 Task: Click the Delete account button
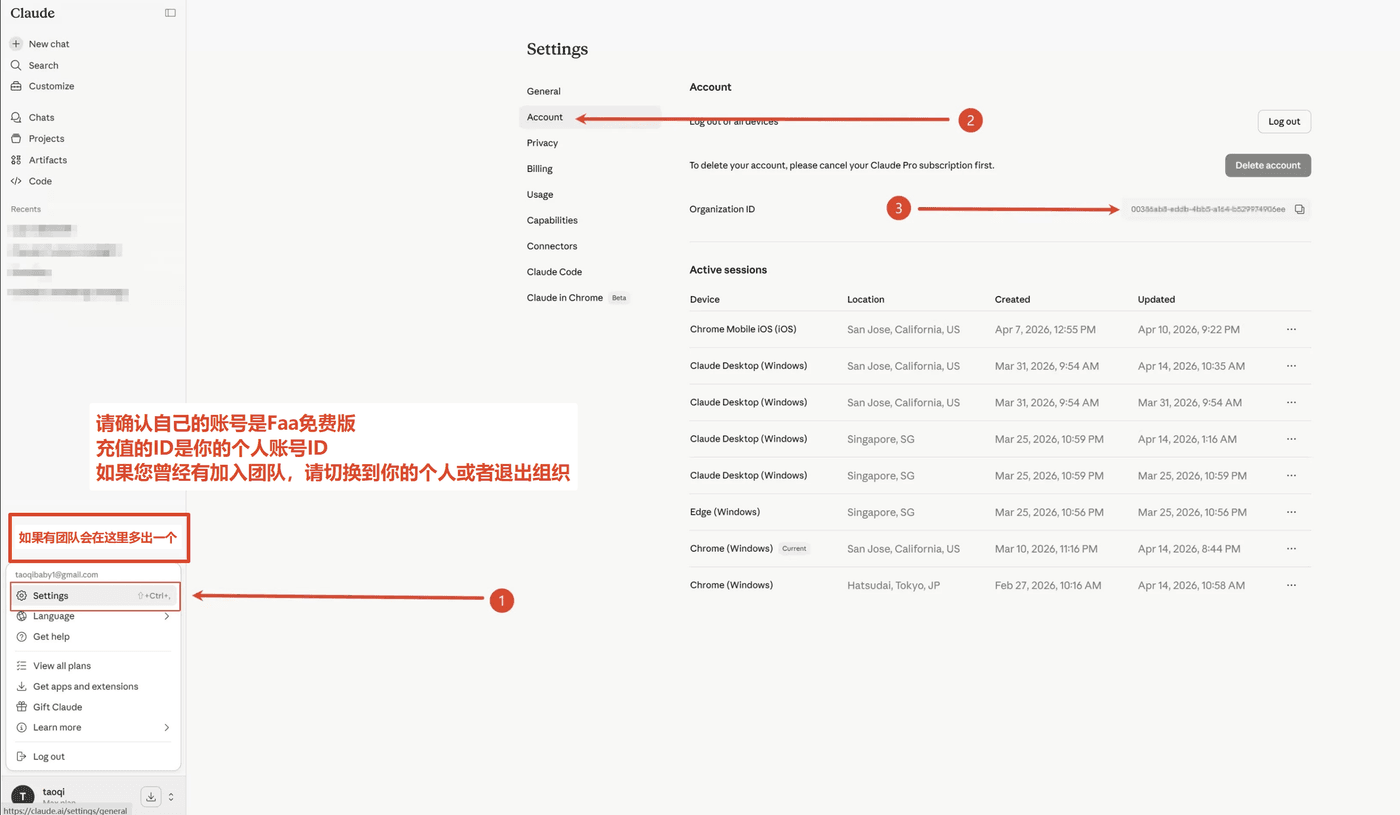pyautogui.click(x=1268, y=165)
